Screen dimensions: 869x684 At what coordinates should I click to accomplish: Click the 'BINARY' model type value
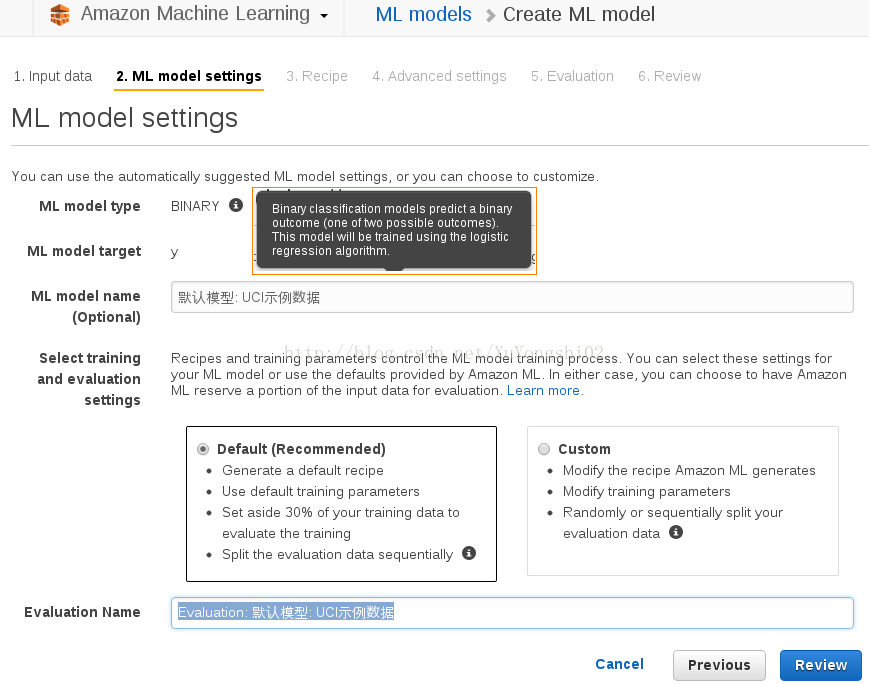click(195, 206)
